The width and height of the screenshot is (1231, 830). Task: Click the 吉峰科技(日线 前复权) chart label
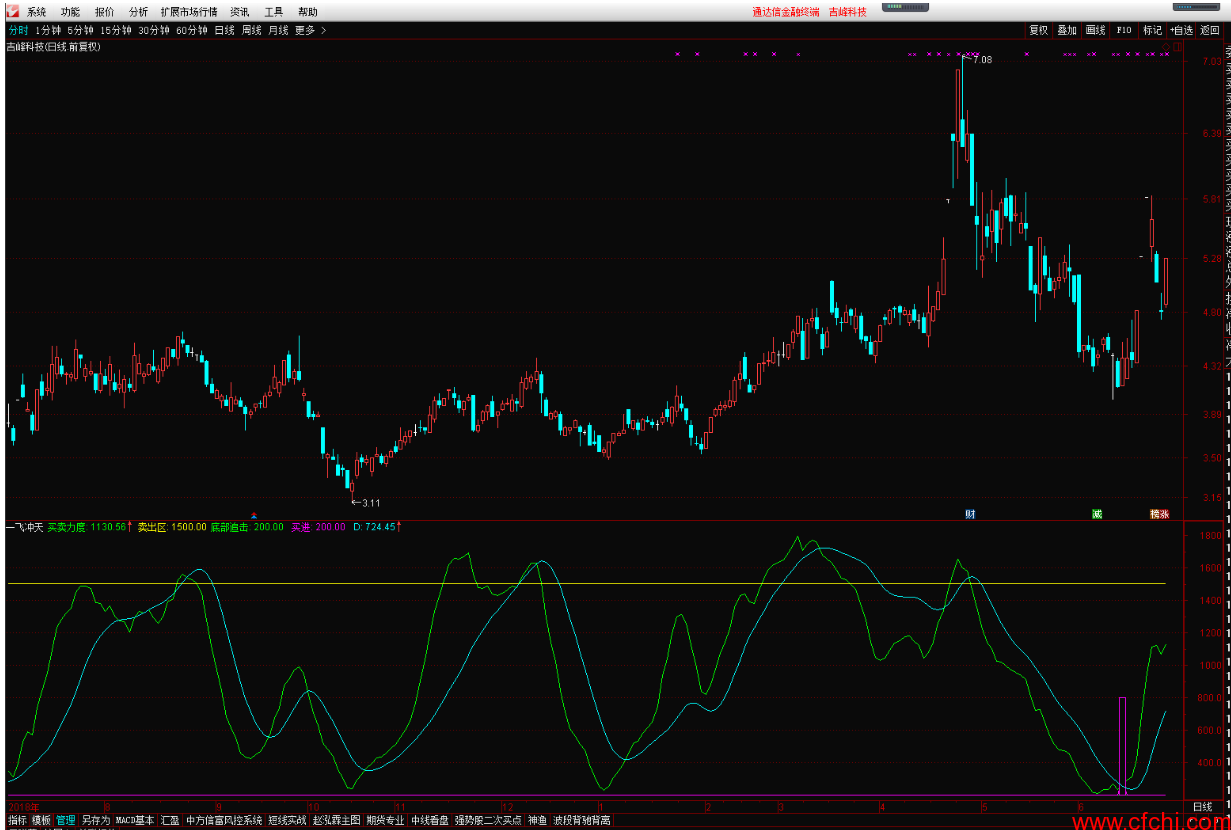tap(54, 47)
